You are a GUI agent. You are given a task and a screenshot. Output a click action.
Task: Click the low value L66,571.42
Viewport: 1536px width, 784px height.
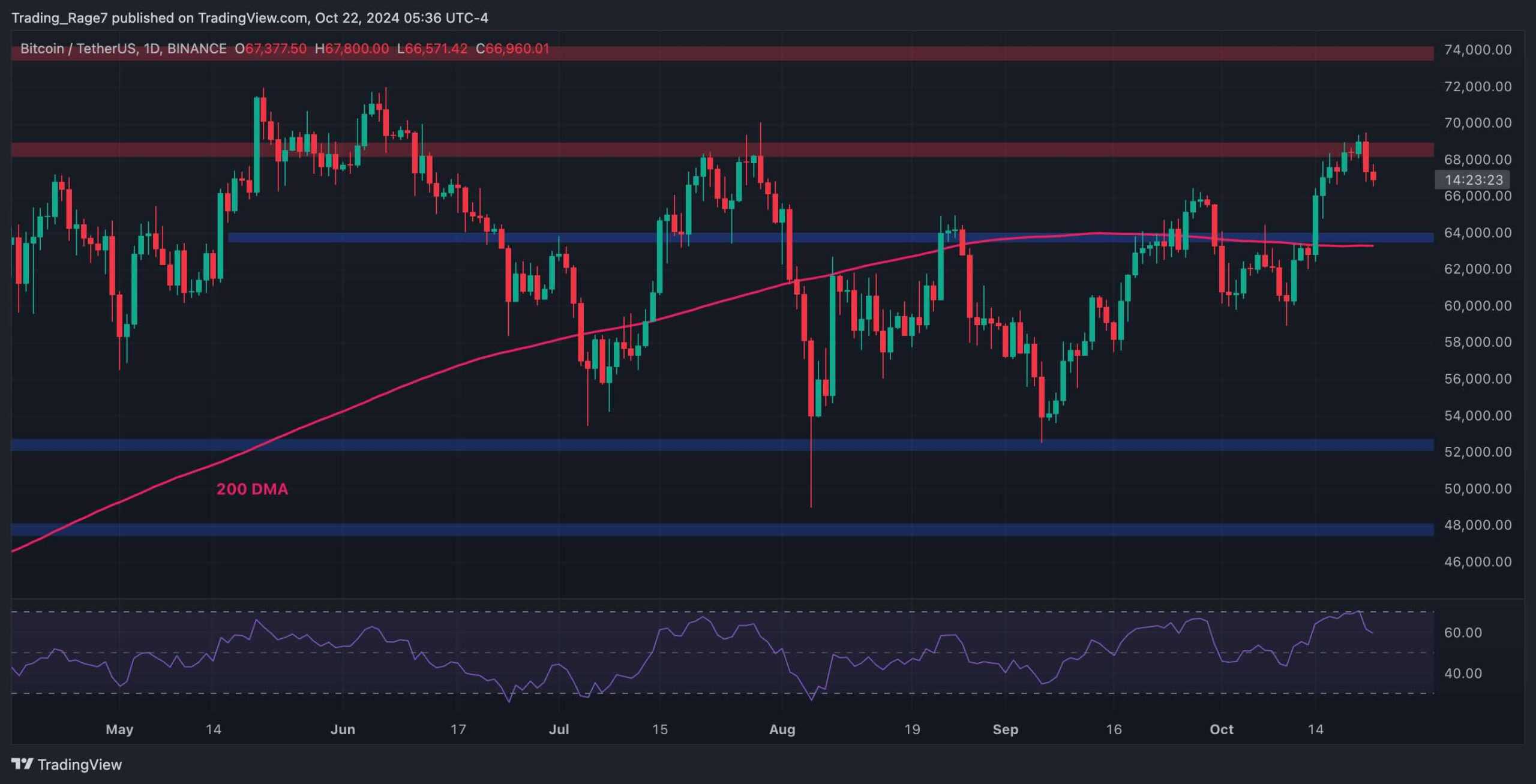432,49
